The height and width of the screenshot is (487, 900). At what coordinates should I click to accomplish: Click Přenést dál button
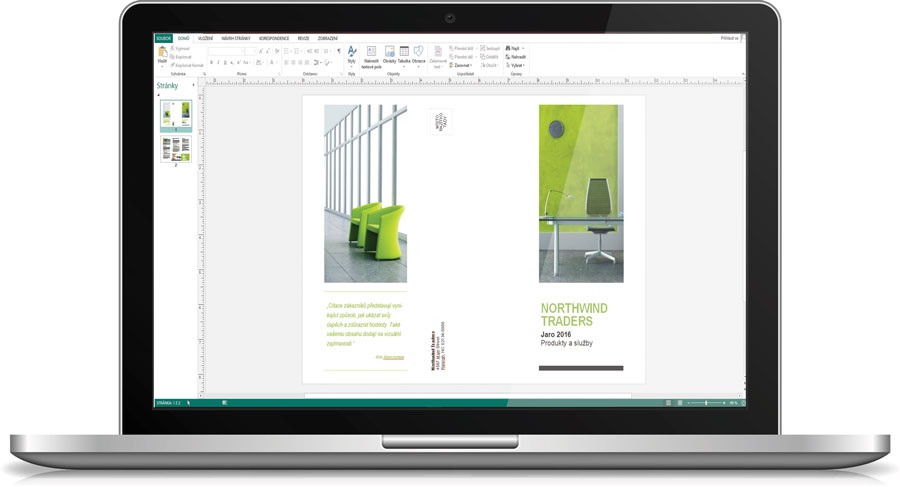463,57
